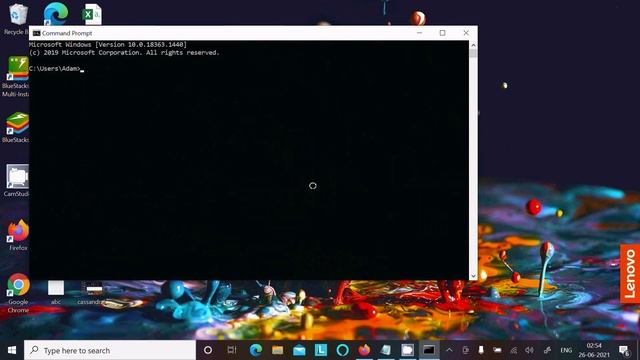
Task: Open the volume speaker tray icon
Action: coord(530,350)
